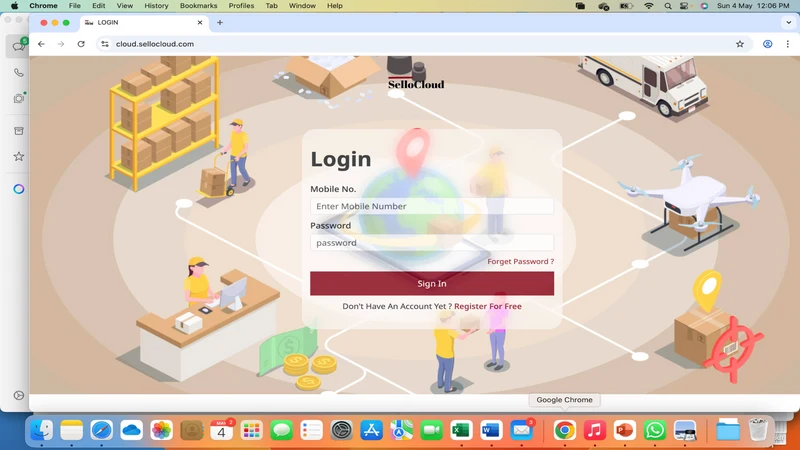The image size is (800, 450).
Task: Click the Forget Password link
Action: 520,261
